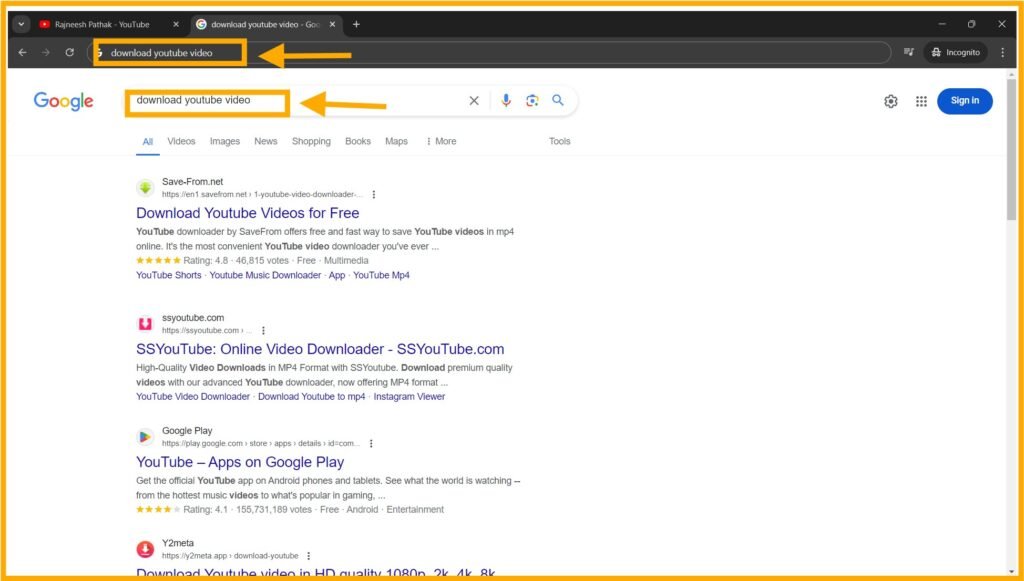
Task: Click the ssyoutube.com favicon
Action: pos(145,324)
